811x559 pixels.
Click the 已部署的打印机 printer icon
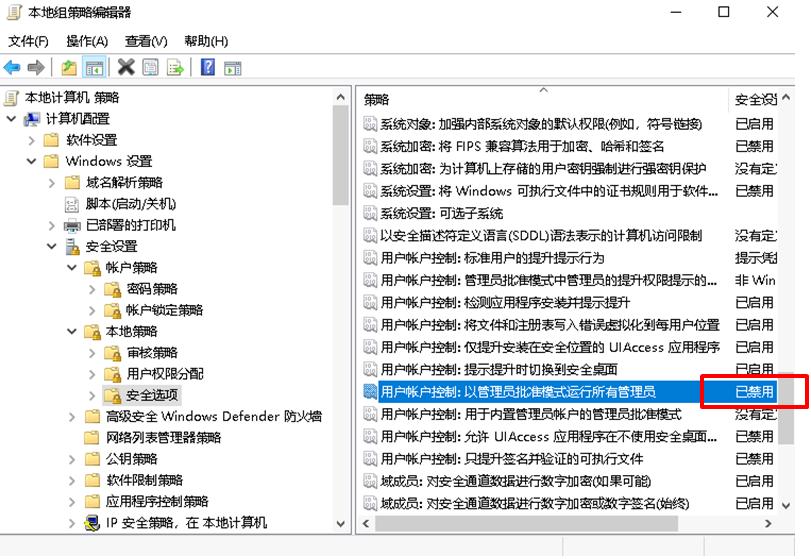pos(72,225)
